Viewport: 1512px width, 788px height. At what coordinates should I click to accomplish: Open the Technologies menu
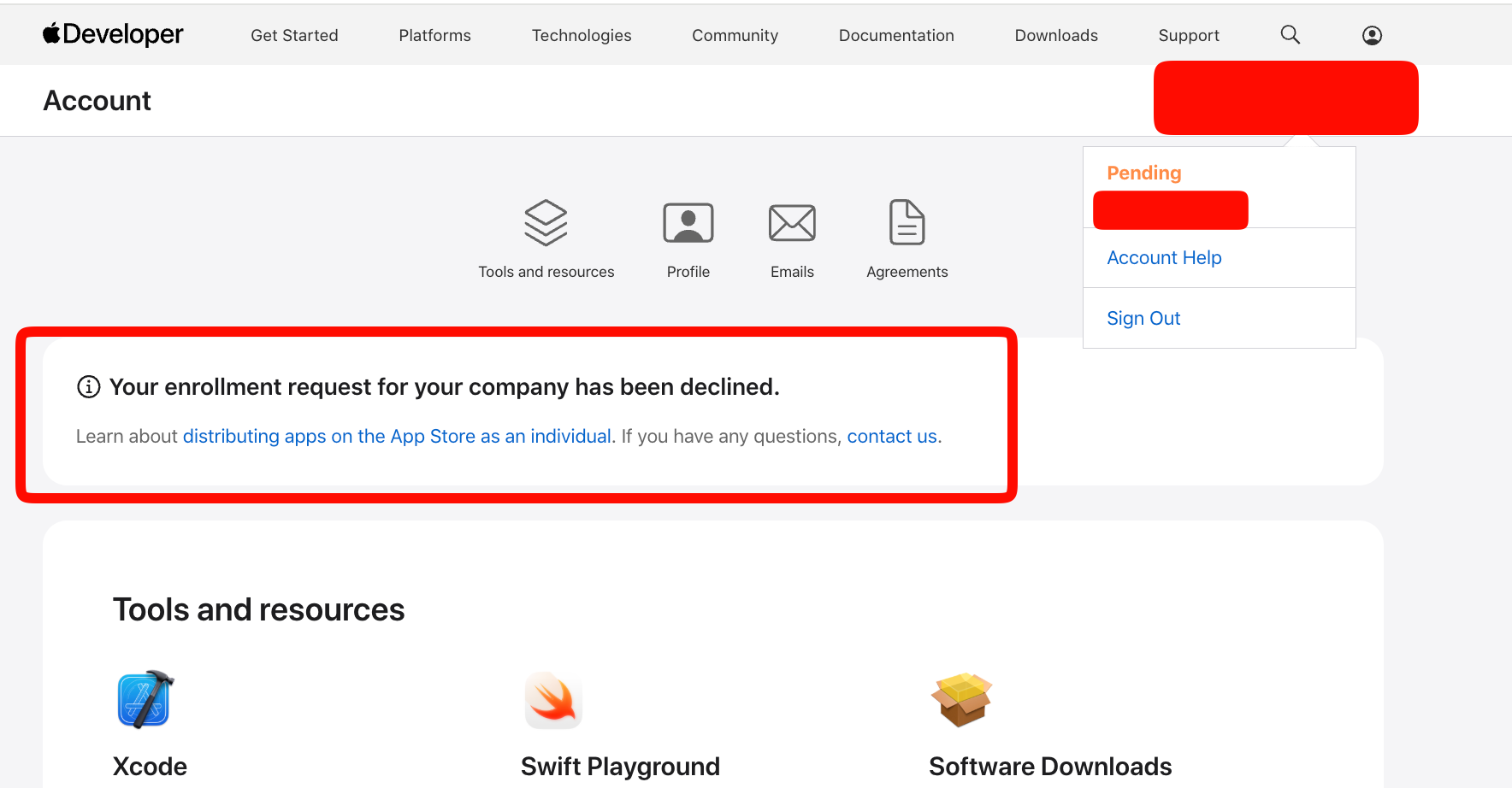(x=582, y=35)
